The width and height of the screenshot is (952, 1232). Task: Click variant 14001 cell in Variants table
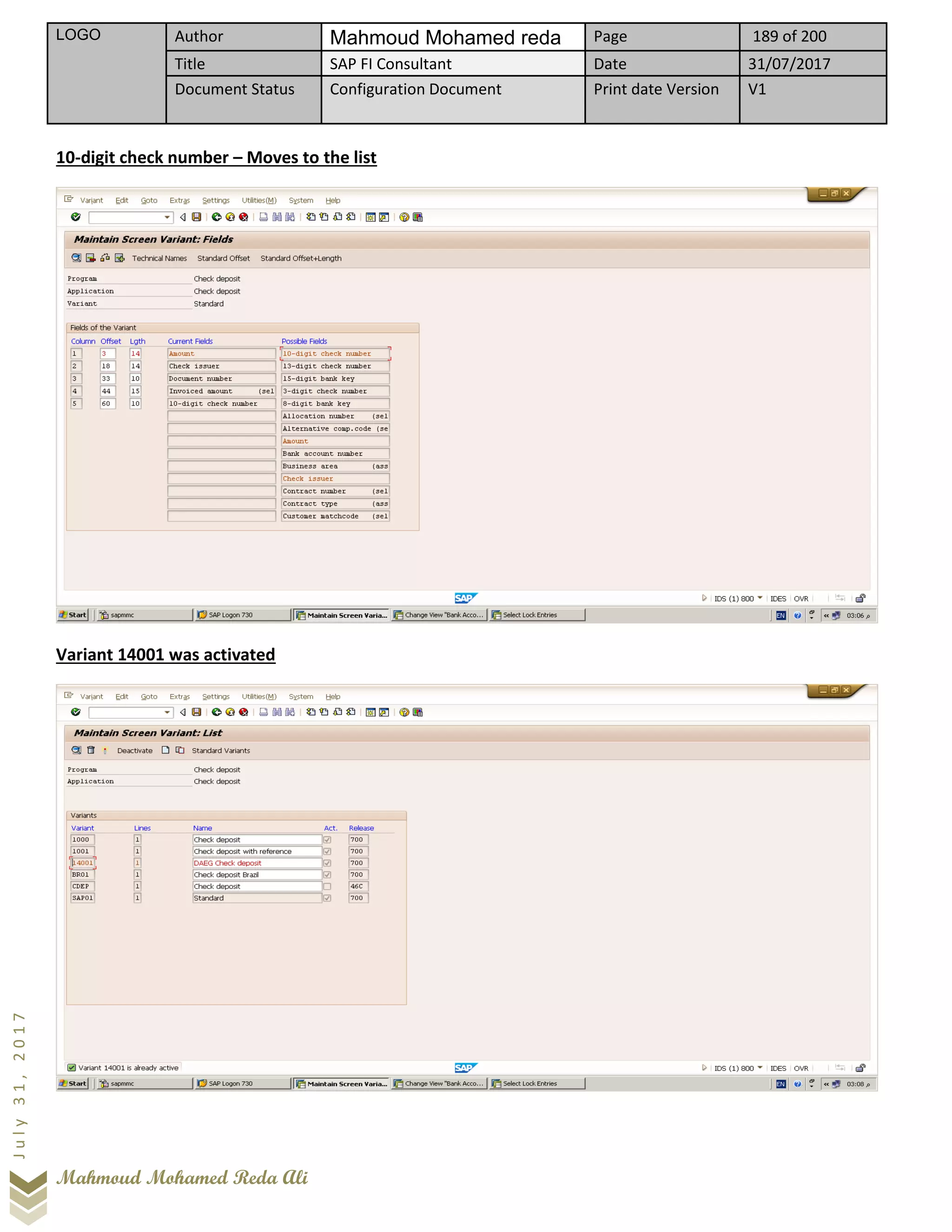point(83,863)
